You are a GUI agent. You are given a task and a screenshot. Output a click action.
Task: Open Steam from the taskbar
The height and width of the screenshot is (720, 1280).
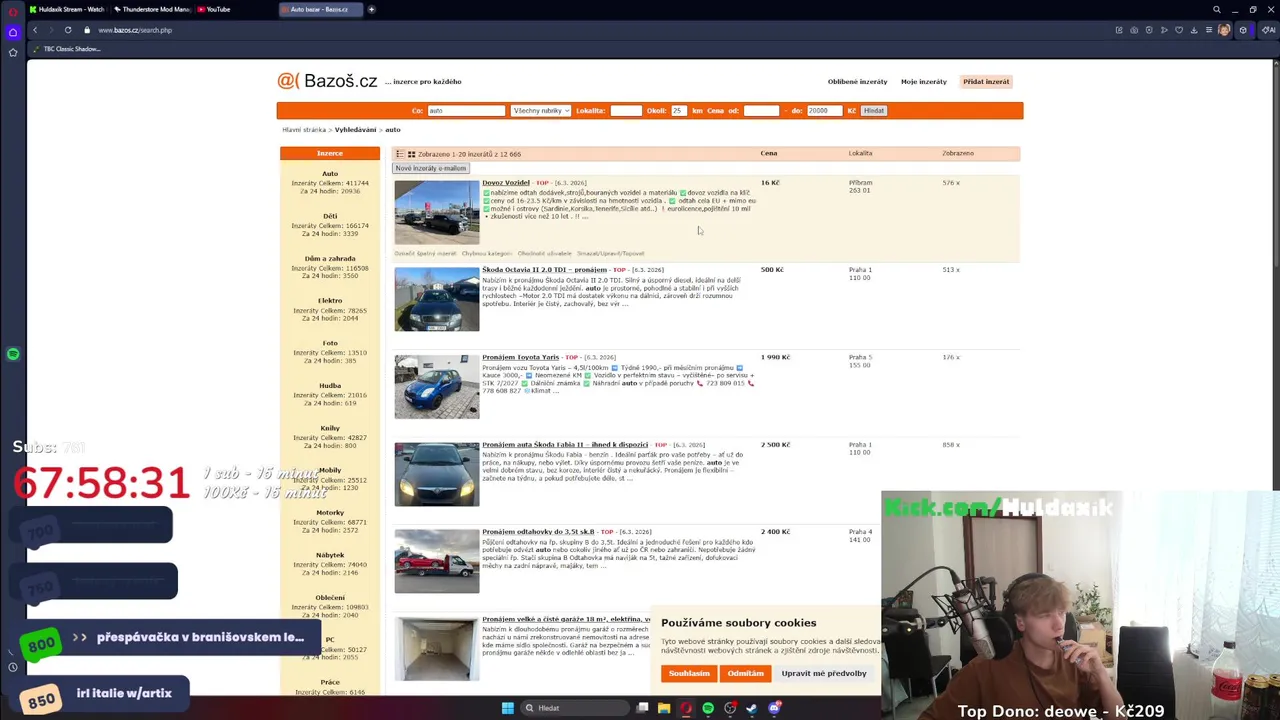pos(752,708)
